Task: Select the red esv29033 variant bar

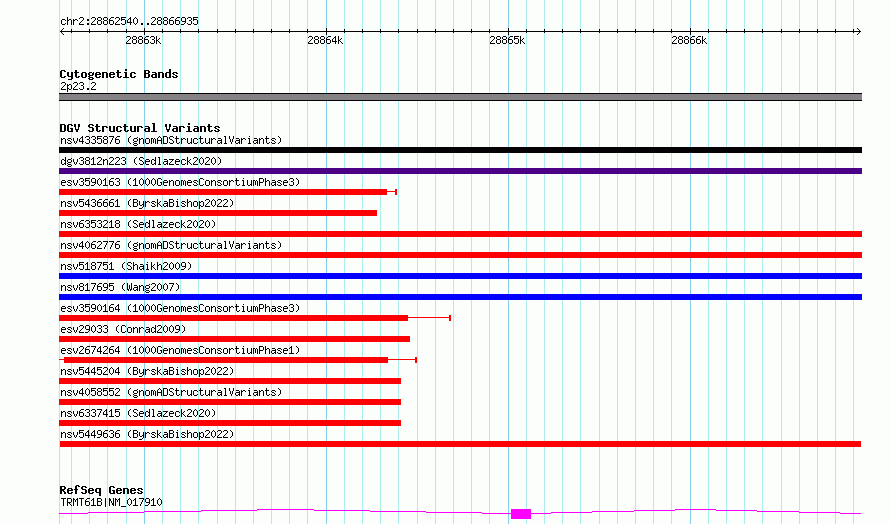Action: pos(234,339)
